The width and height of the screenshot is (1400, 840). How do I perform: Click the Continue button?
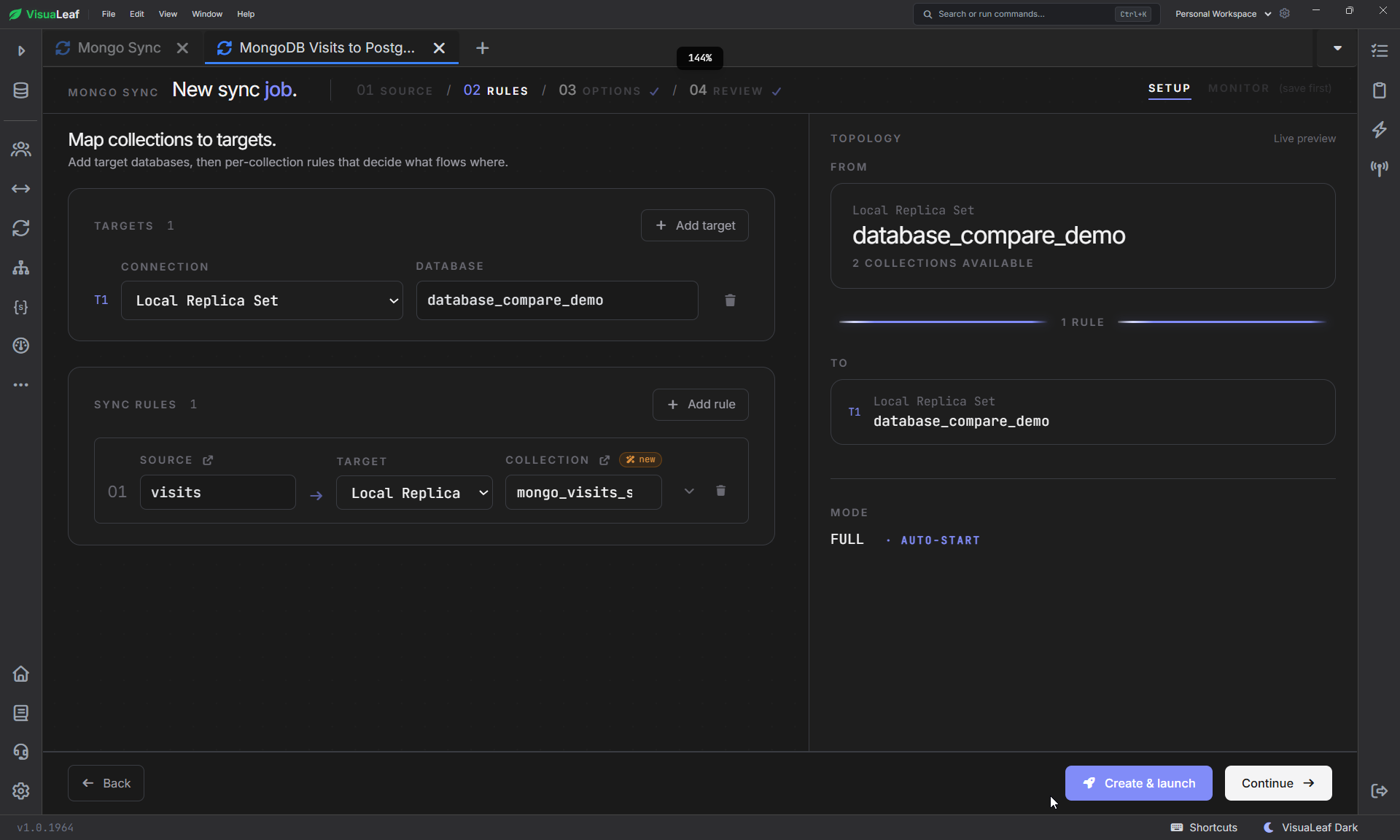(x=1278, y=783)
